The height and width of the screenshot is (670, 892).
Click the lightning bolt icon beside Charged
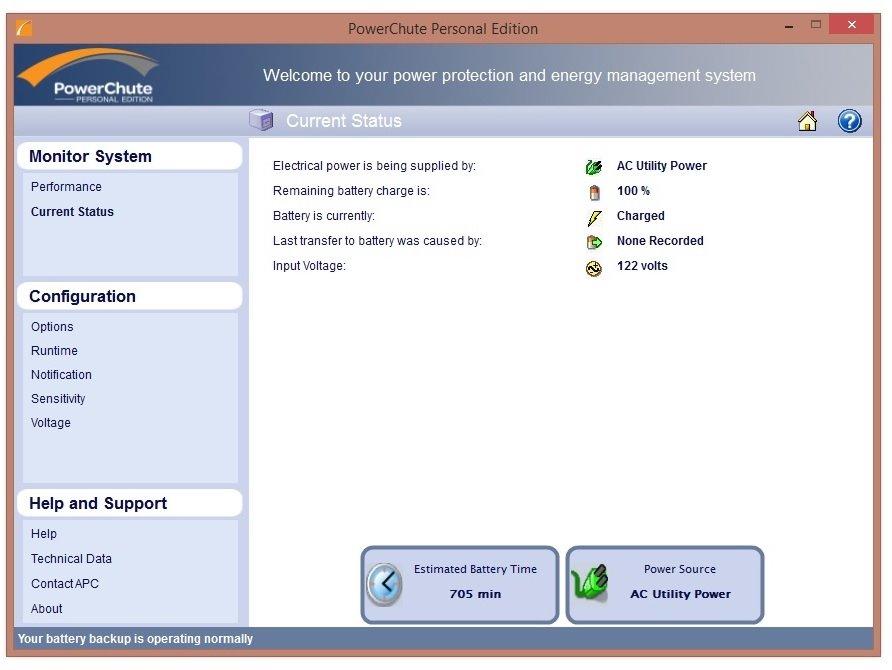pyautogui.click(x=594, y=217)
